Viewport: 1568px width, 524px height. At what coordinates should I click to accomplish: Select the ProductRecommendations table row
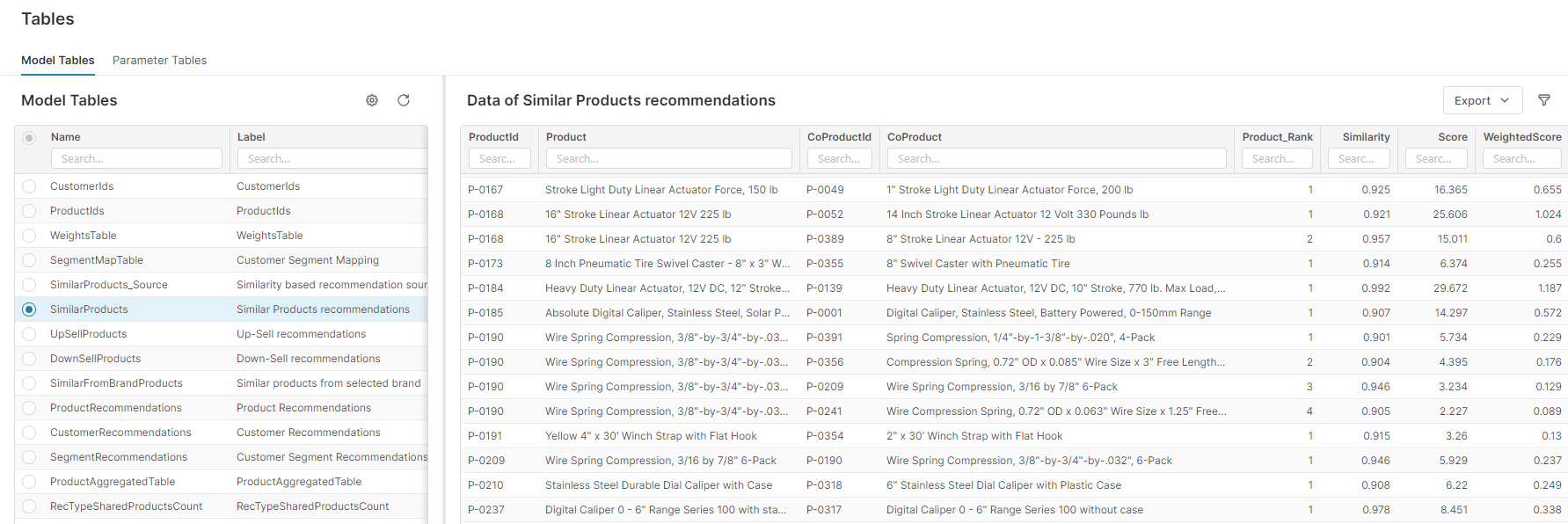[116, 408]
